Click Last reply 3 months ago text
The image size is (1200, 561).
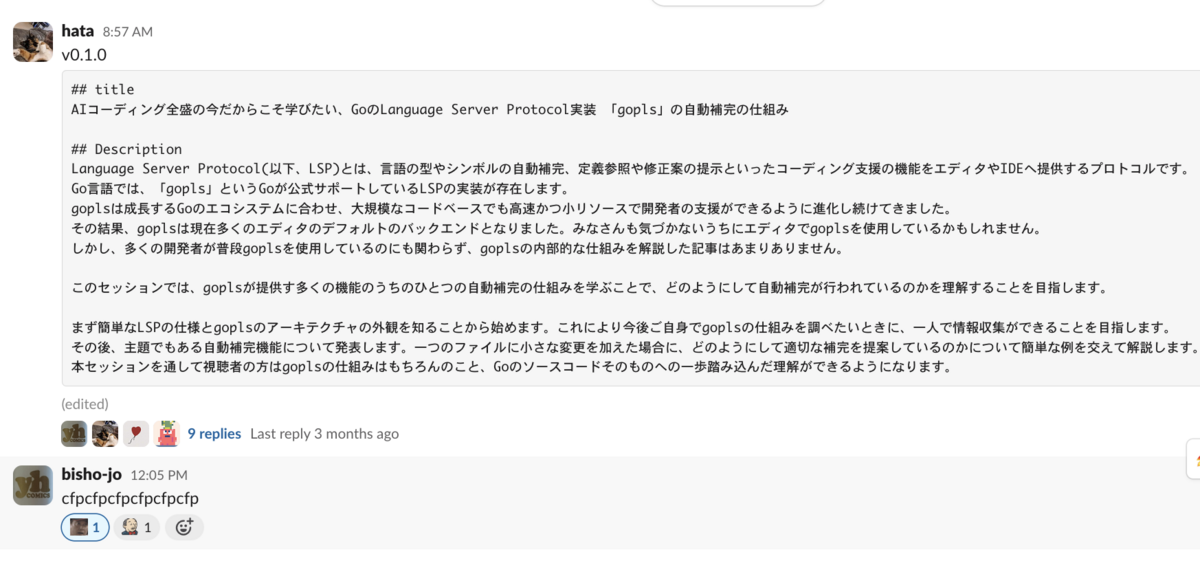click(324, 433)
